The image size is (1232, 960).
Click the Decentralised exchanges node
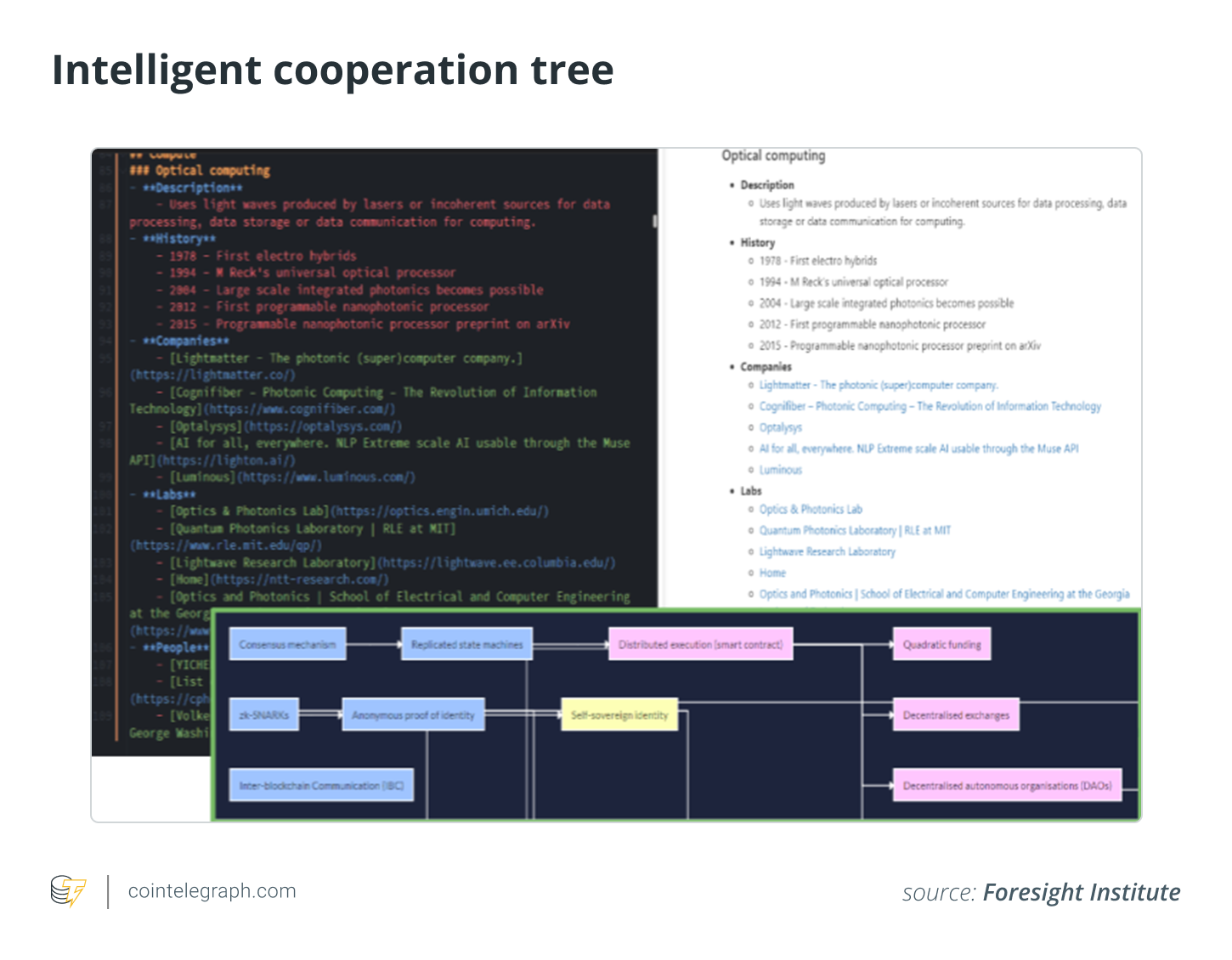pyautogui.click(x=956, y=715)
